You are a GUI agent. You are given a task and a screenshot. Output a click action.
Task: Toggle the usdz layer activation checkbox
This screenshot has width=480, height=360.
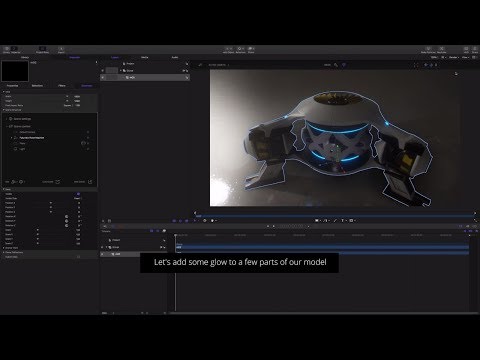click(103, 77)
